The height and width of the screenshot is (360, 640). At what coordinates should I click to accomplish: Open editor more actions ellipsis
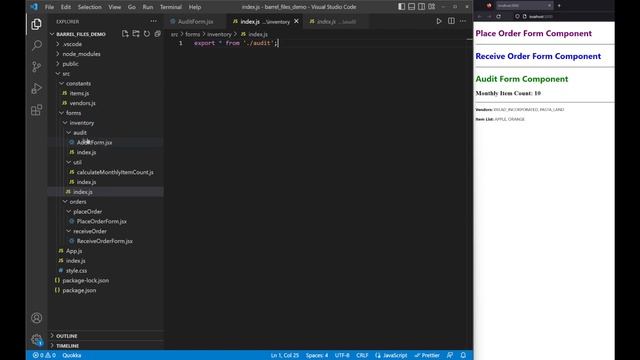click(x=463, y=21)
